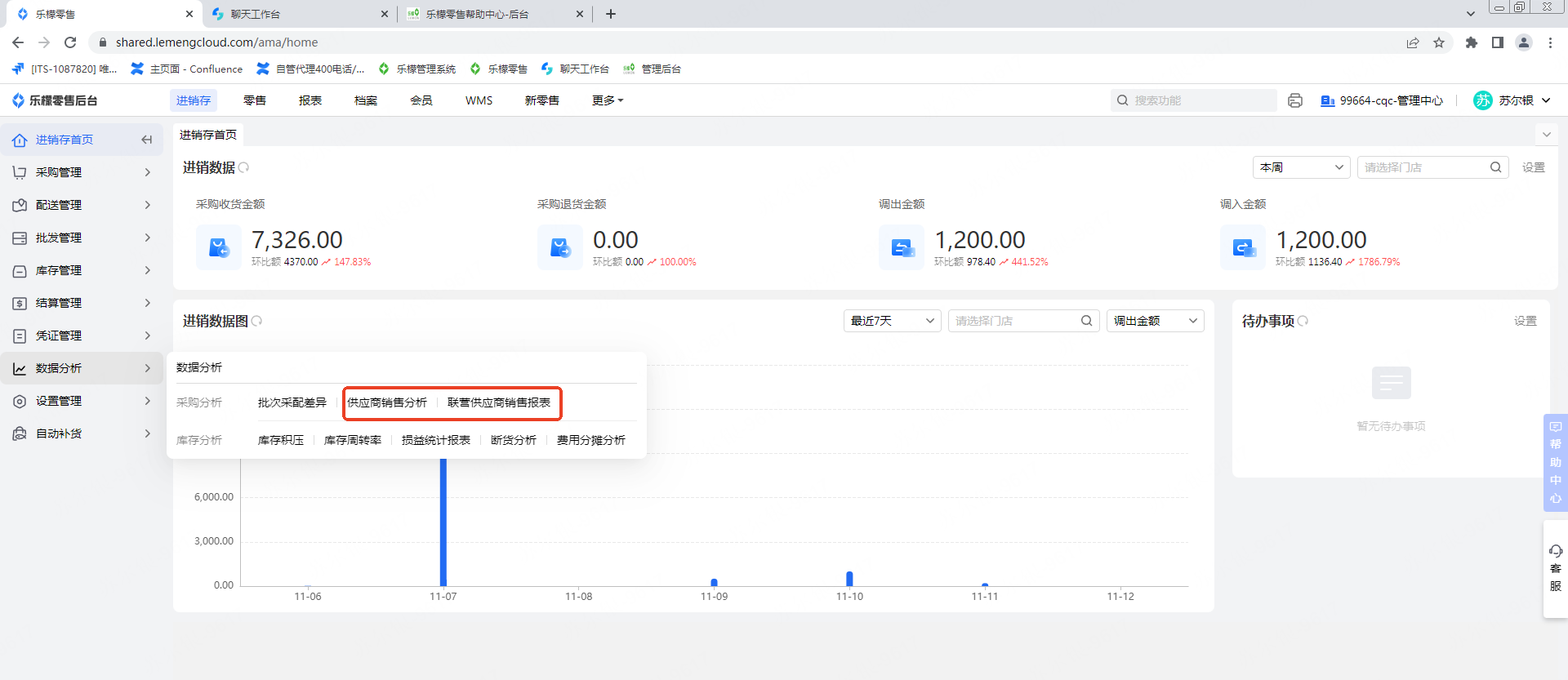
Task: Click the 采购收货金额 card icon
Action: coord(219,247)
